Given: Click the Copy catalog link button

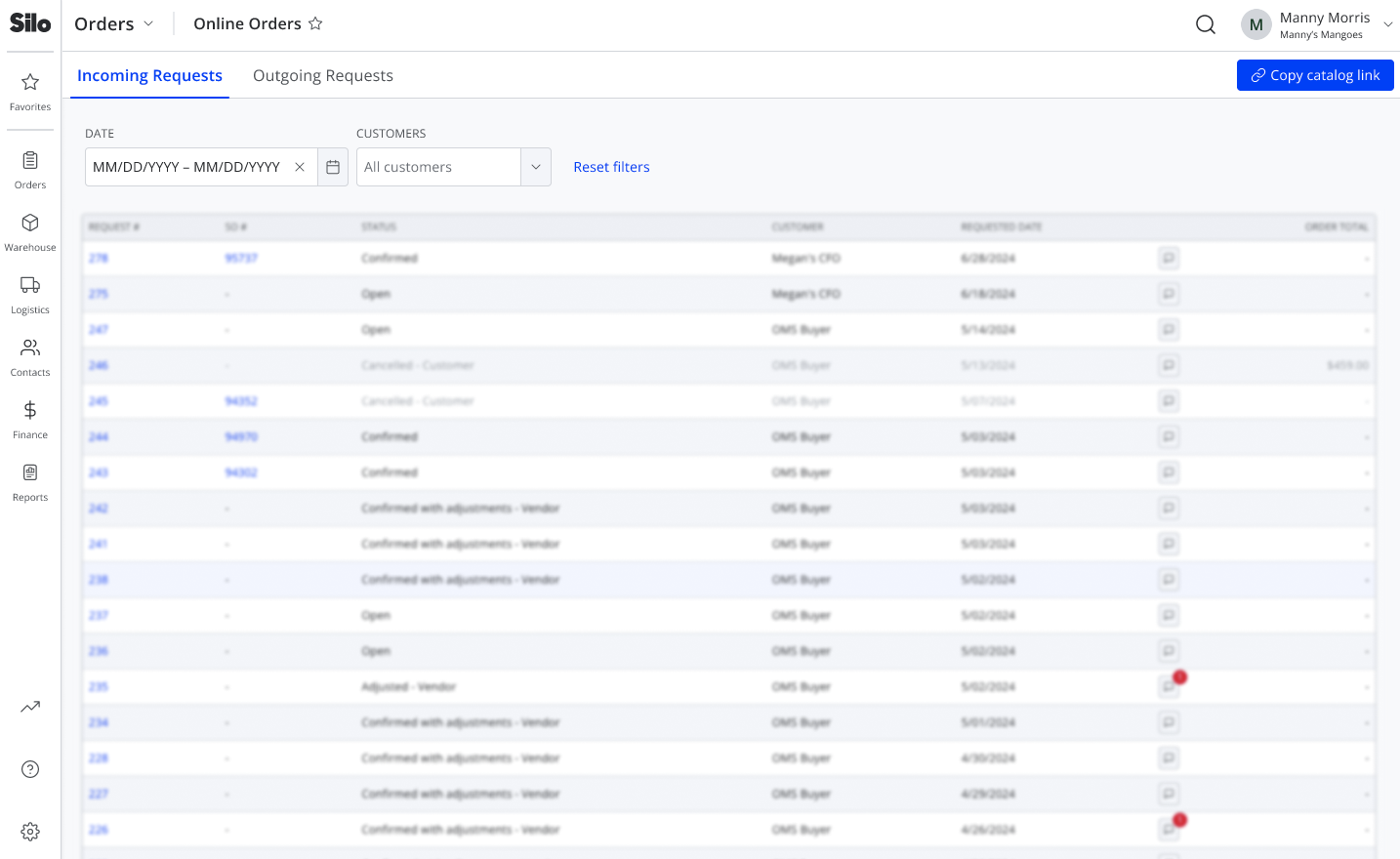Looking at the screenshot, I should pyautogui.click(x=1315, y=75).
